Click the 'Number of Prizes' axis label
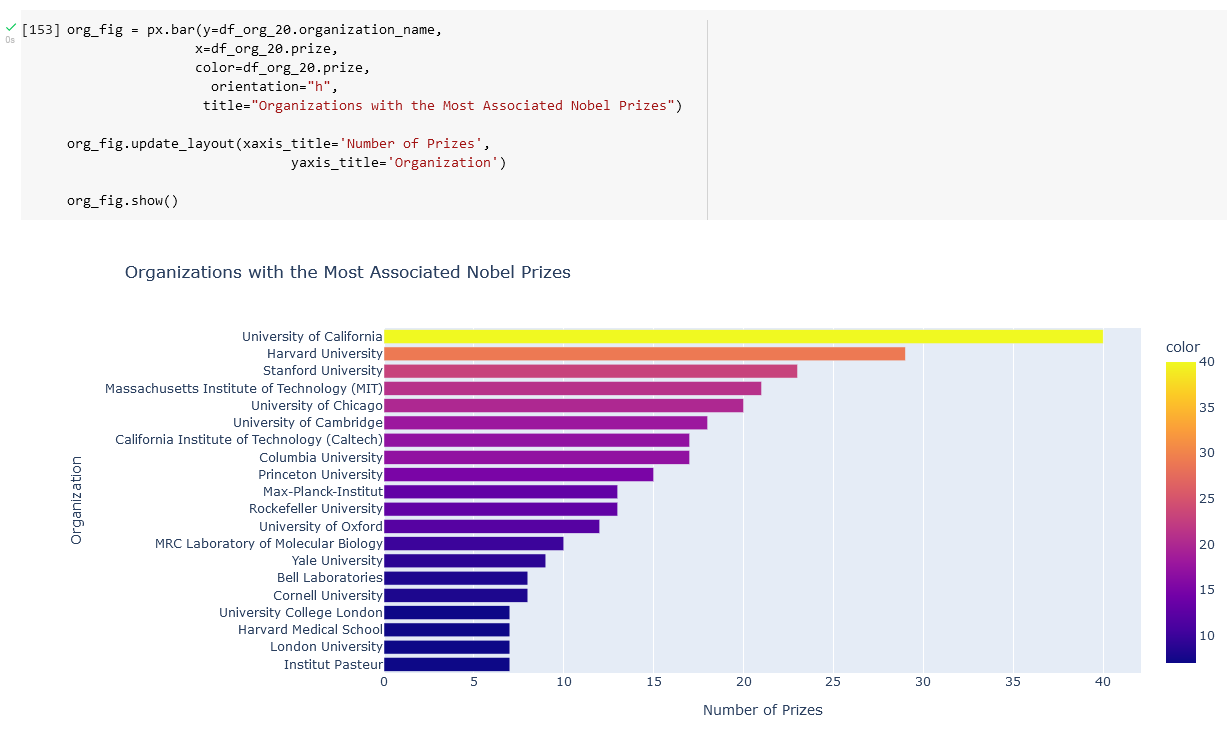1227x743 pixels. pos(762,710)
